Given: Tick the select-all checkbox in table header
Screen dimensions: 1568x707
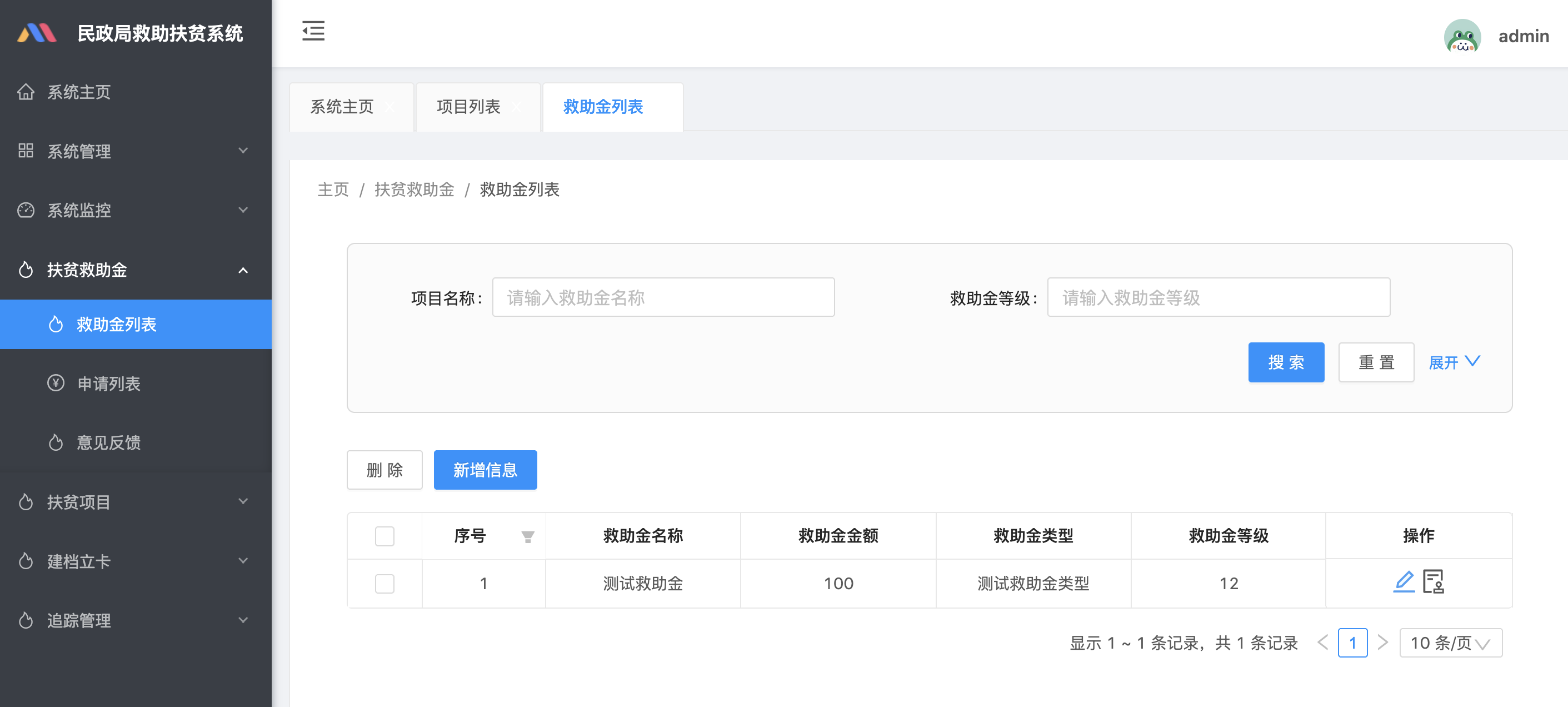Looking at the screenshot, I should click(x=384, y=536).
